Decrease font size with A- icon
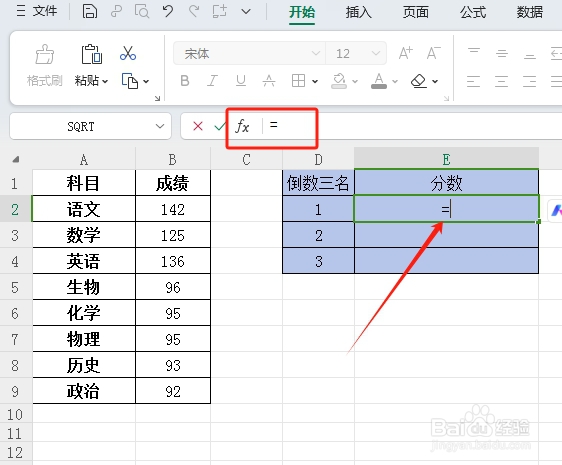This screenshot has width=562, height=465. click(x=434, y=53)
